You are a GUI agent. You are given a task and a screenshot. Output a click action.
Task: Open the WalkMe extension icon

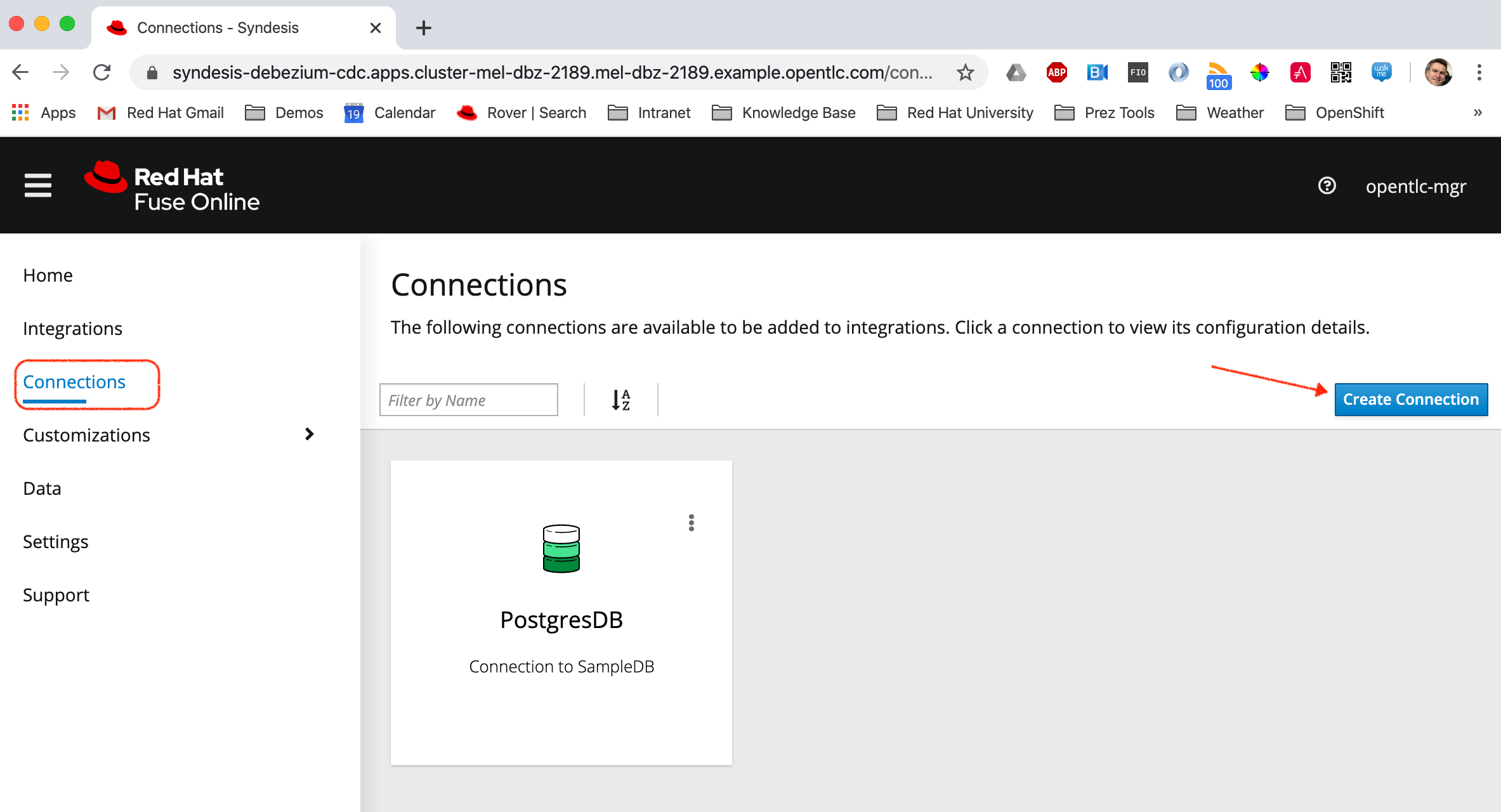pos(1381,72)
